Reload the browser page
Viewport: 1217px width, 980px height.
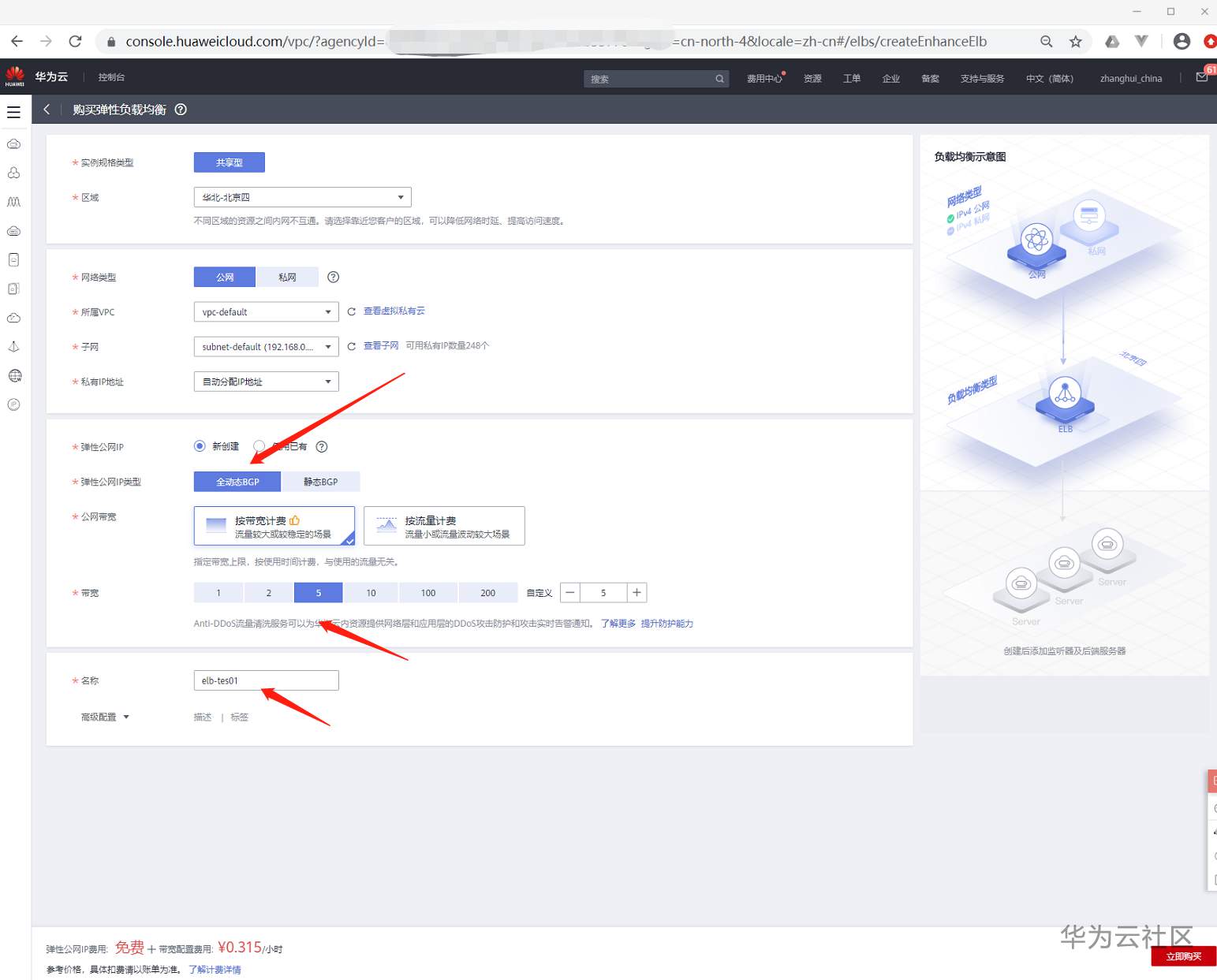click(75, 41)
